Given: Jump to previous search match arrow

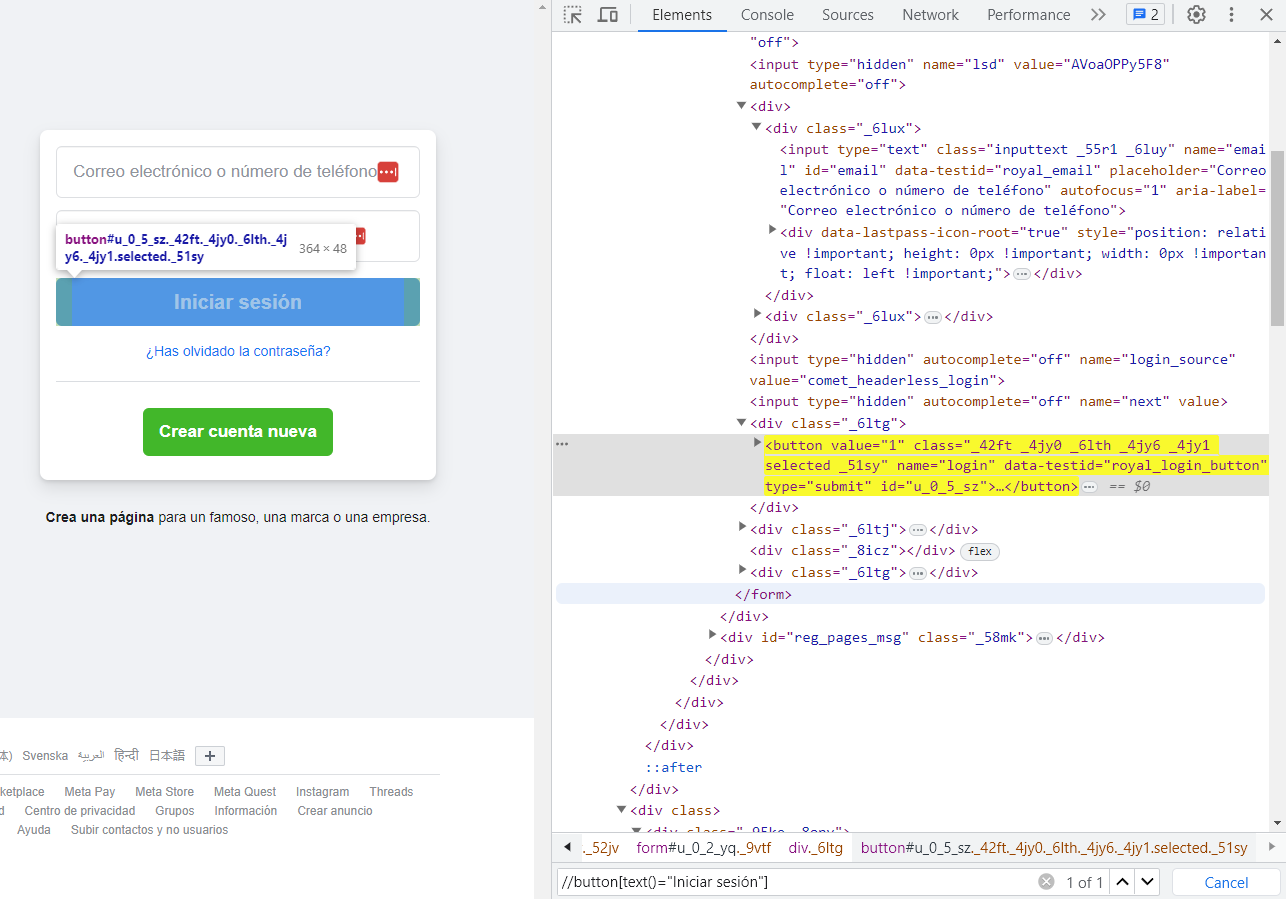Looking at the screenshot, I should (x=1122, y=882).
